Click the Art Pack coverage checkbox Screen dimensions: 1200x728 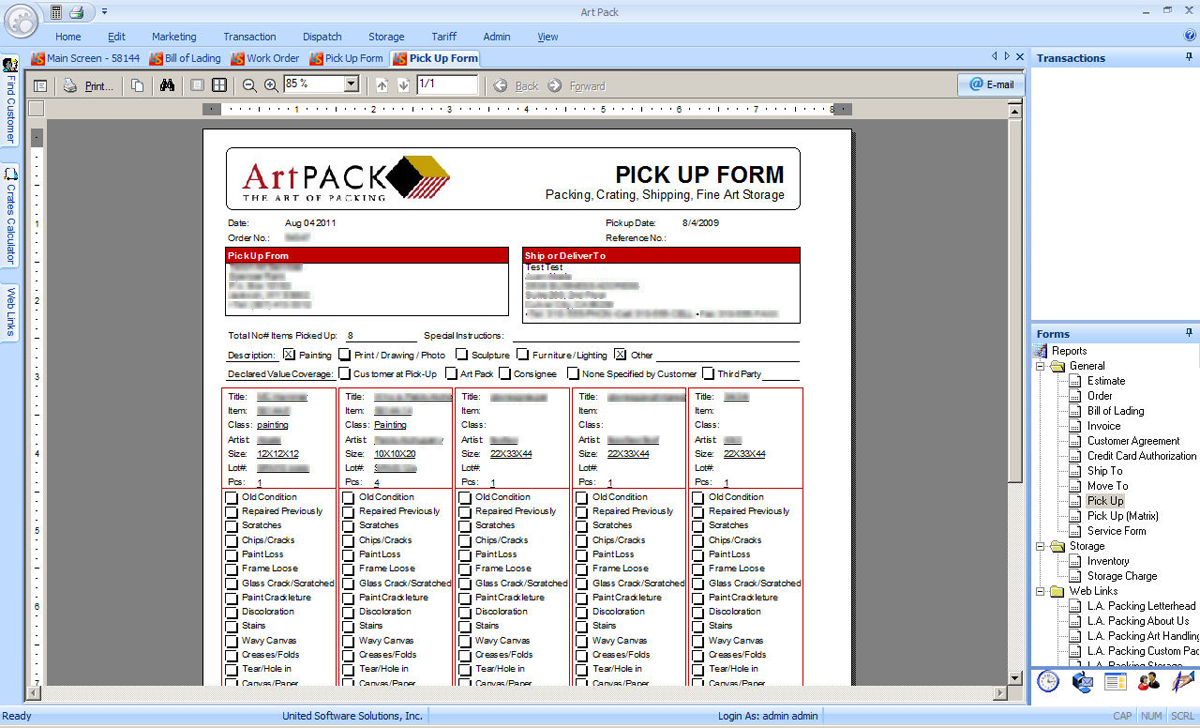451,374
